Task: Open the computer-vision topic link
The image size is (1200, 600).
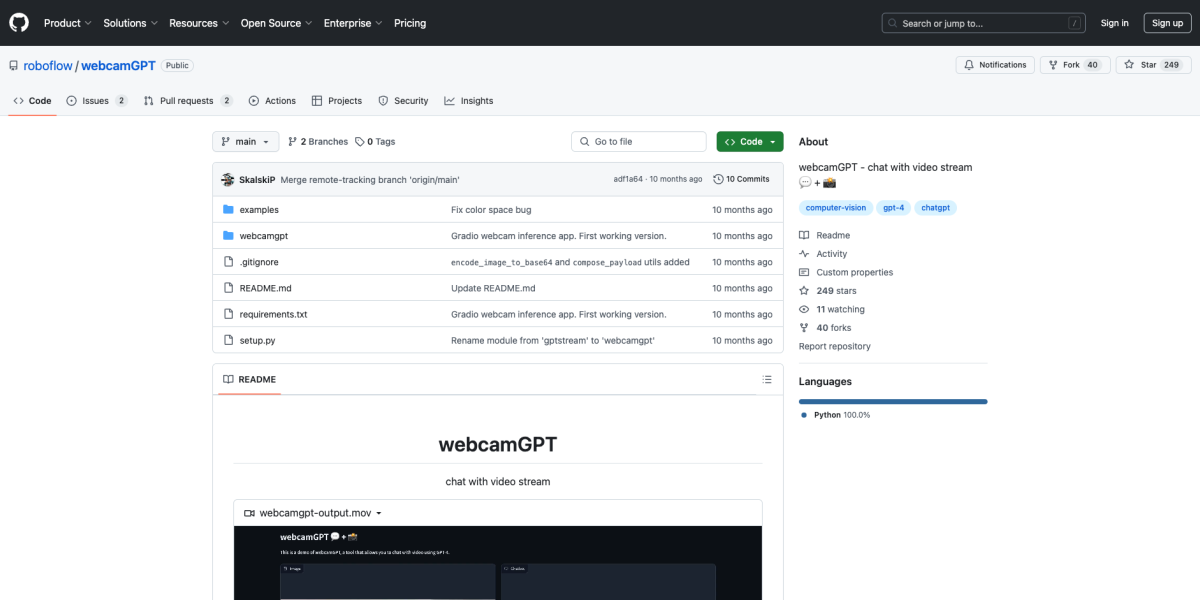Action: (835, 208)
